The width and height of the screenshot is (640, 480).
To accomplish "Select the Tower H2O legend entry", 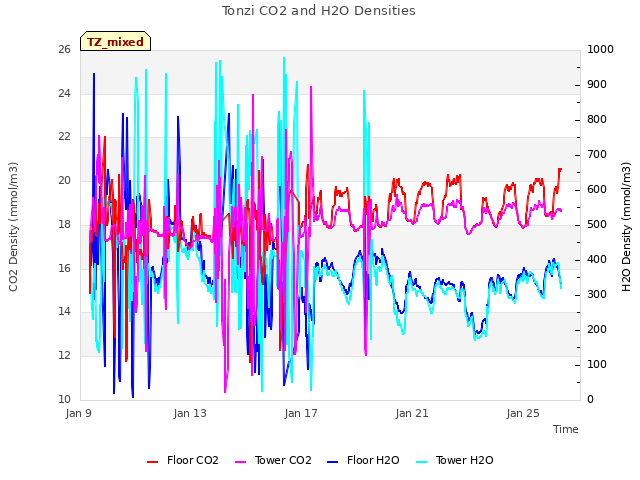I will (455, 460).
